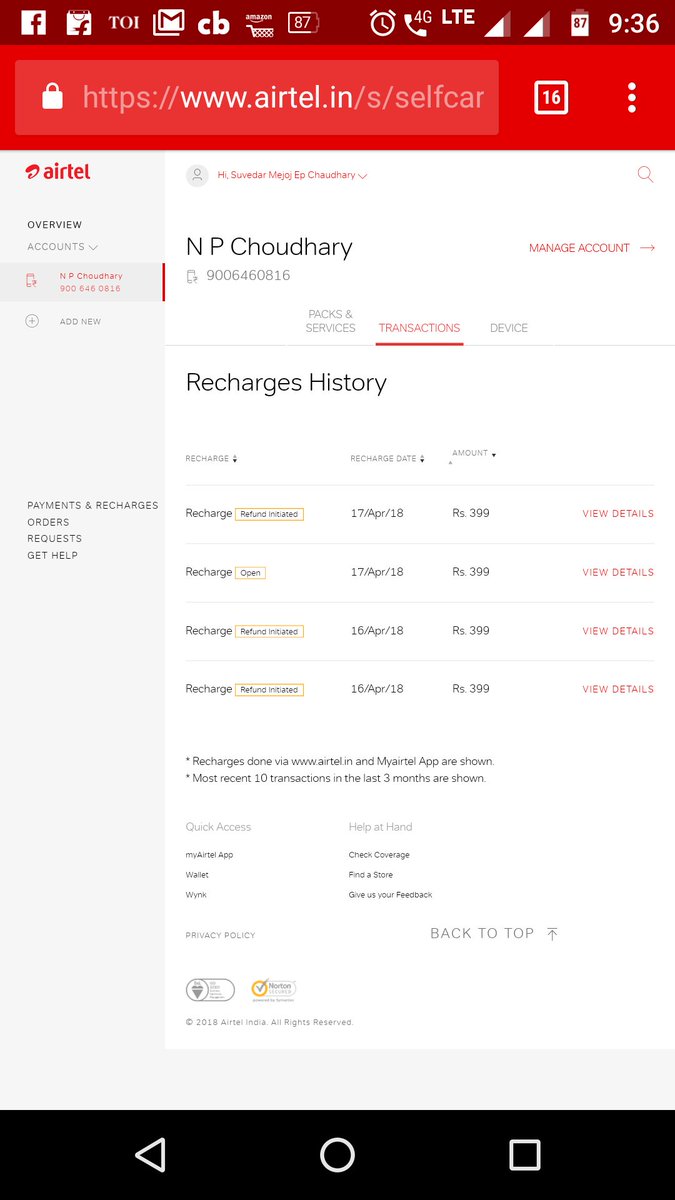The width and height of the screenshot is (675, 1200).
Task: Tap the Cricbuzz cb notification icon
Action: click(x=213, y=23)
